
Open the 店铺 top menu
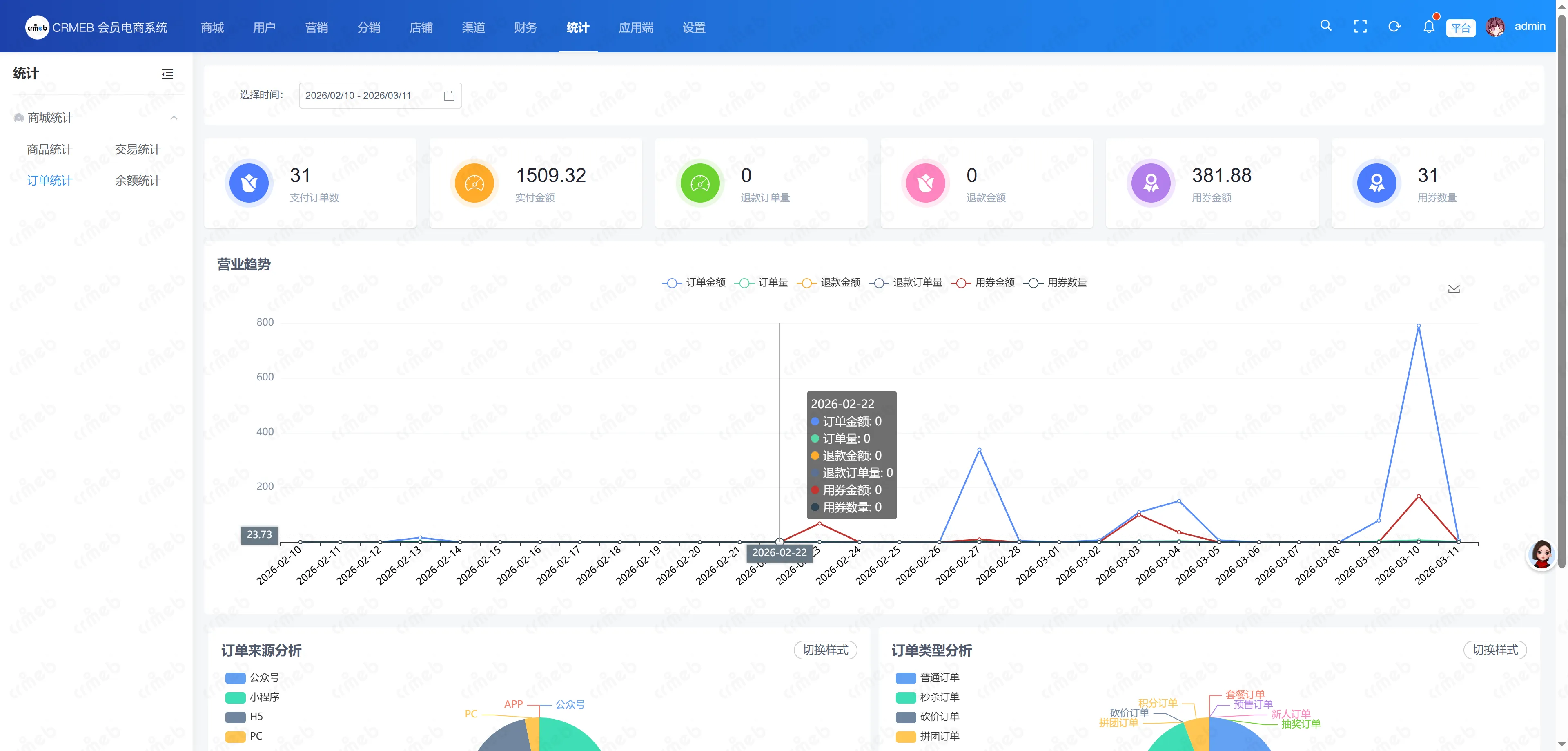point(421,27)
